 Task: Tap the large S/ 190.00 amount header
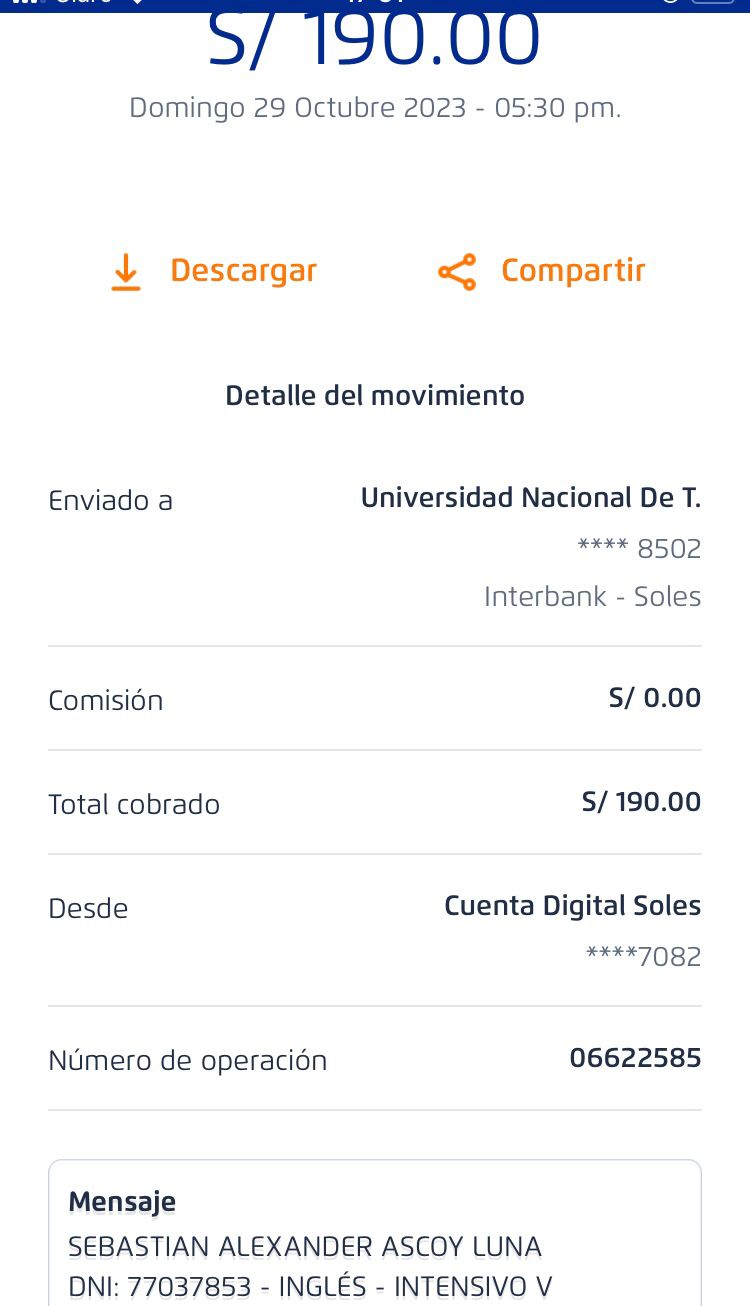[374, 42]
